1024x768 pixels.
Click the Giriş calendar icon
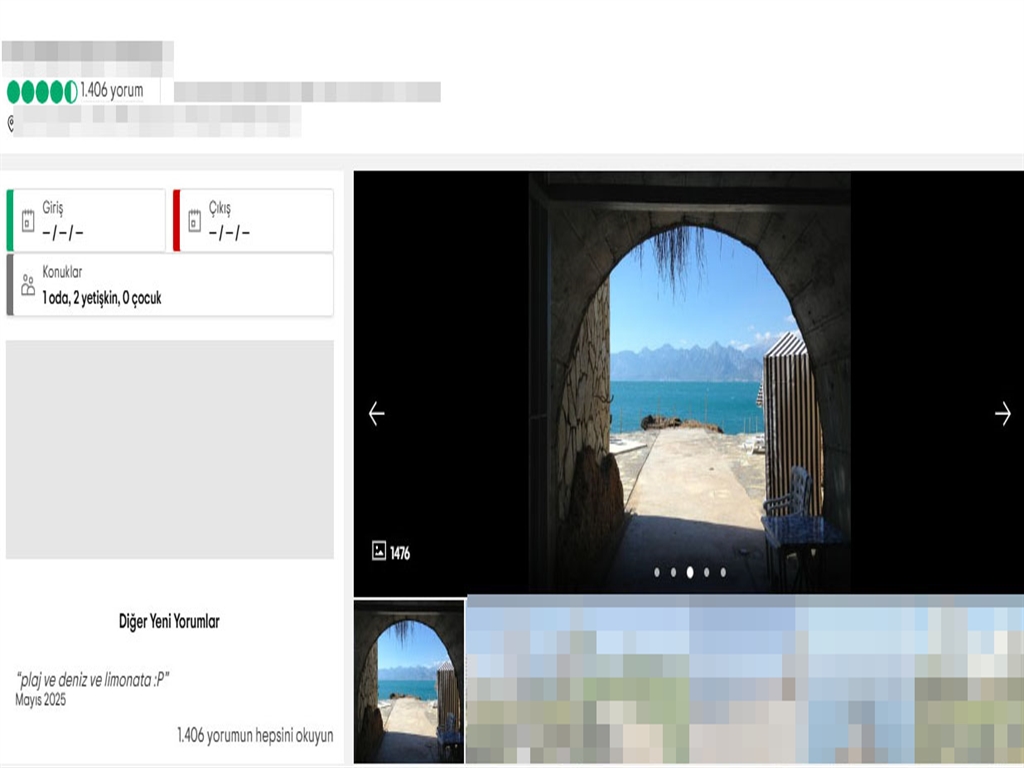[x=28, y=221]
